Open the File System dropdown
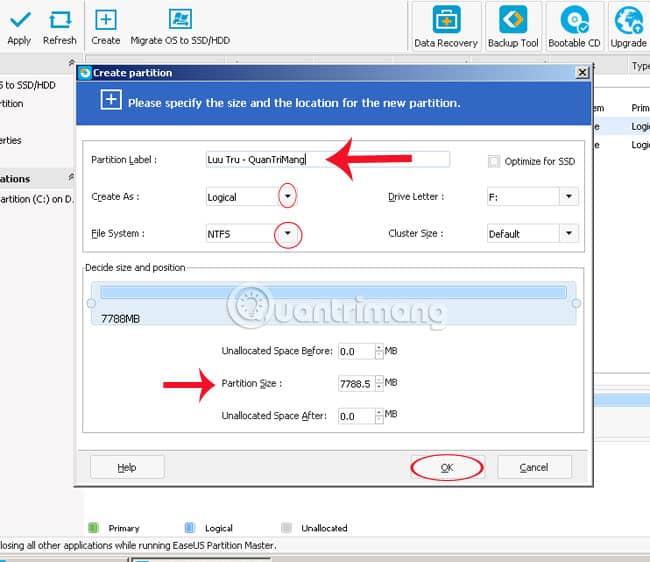The height and width of the screenshot is (562, 650). click(288, 233)
